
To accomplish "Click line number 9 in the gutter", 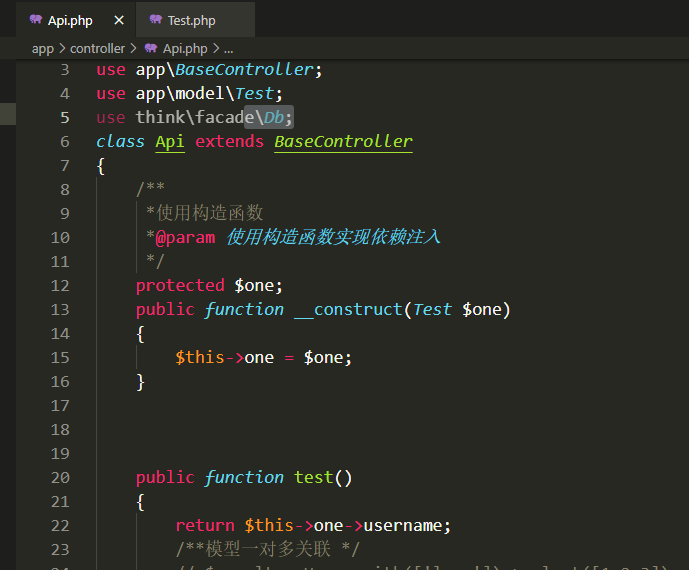I will coord(65,214).
